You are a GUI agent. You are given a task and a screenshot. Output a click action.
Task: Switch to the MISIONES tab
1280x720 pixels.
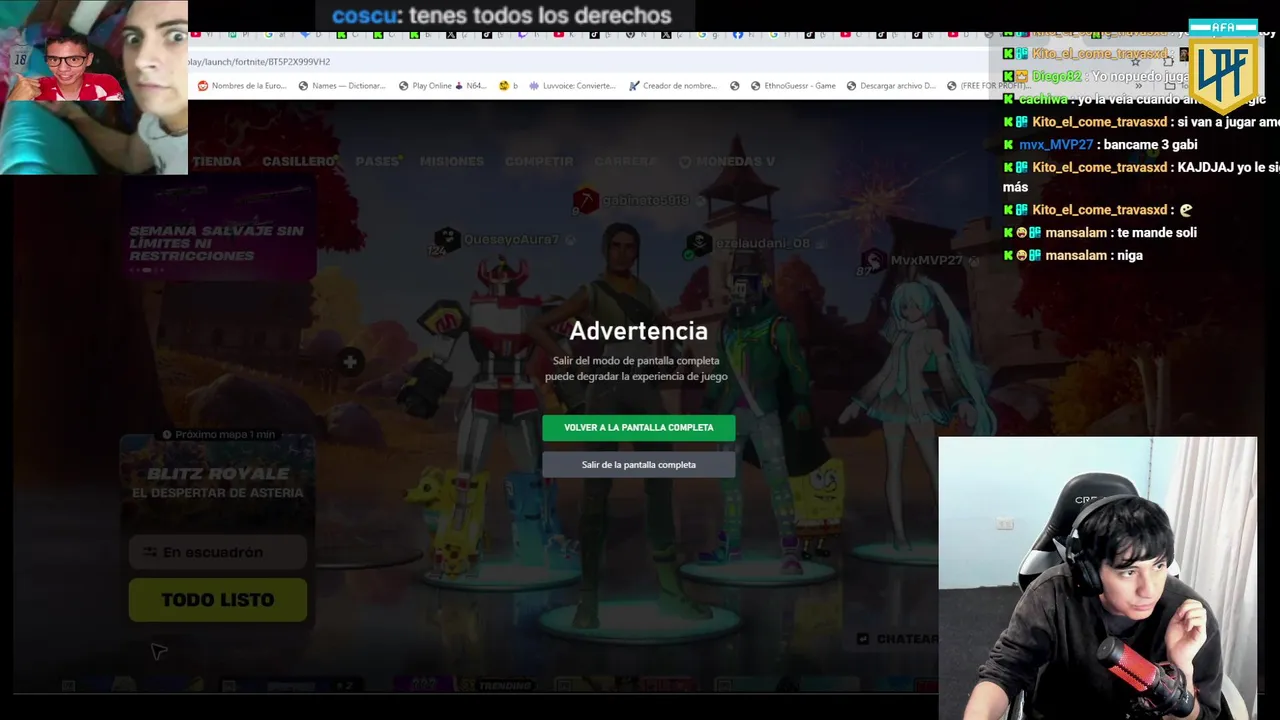[x=452, y=161]
